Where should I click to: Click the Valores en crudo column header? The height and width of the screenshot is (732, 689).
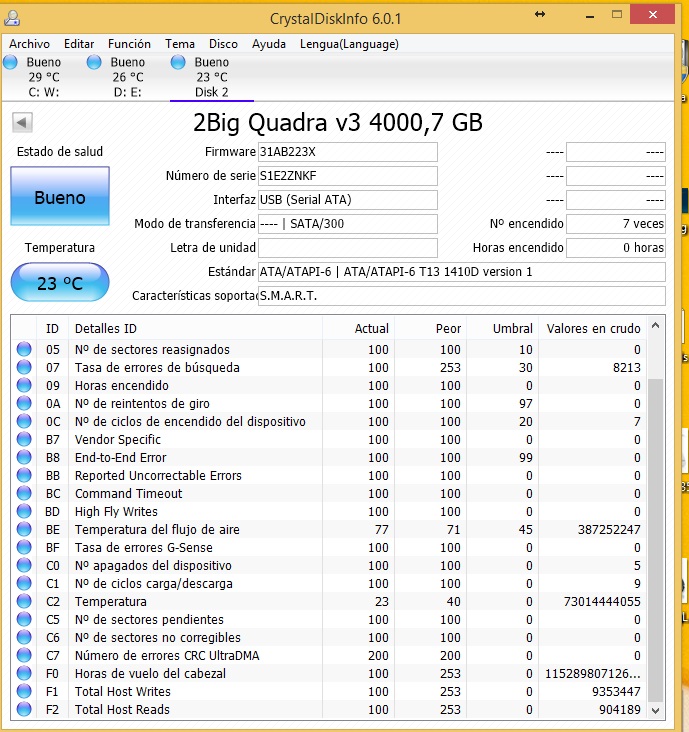coord(592,329)
